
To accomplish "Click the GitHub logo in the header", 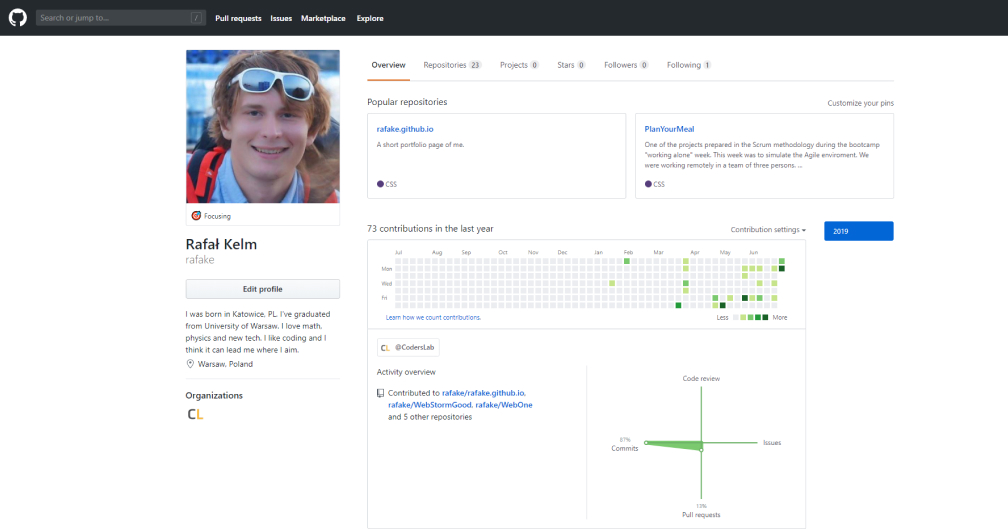I will (x=18, y=18).
